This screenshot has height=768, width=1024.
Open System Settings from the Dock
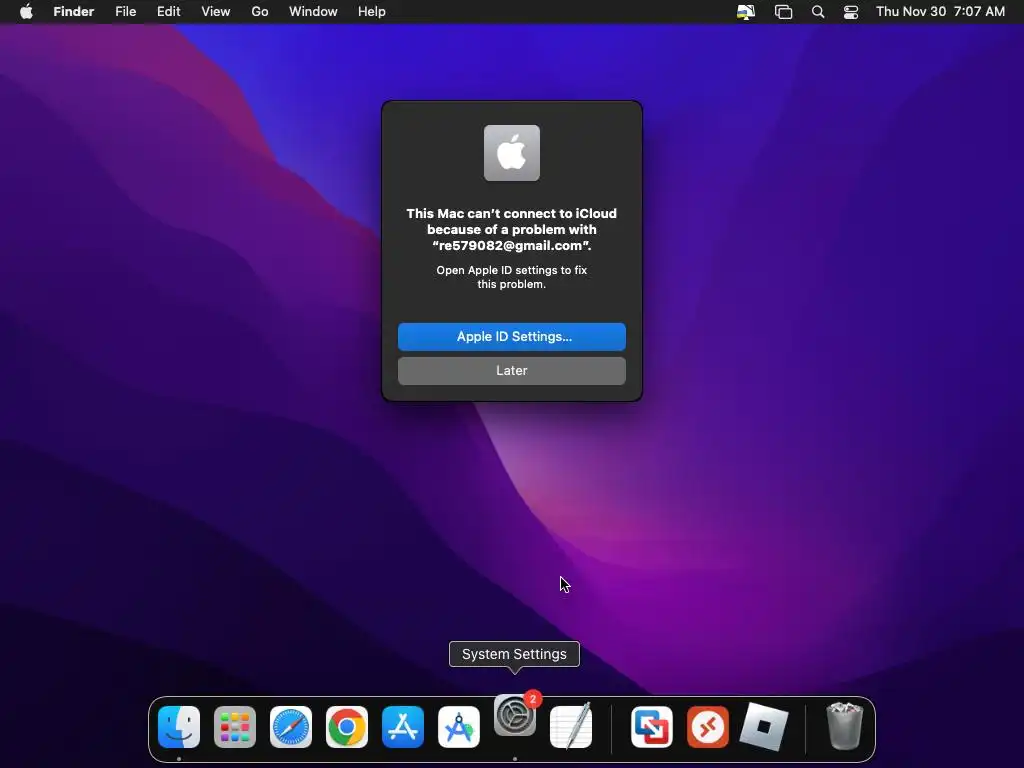coord(515,715)
